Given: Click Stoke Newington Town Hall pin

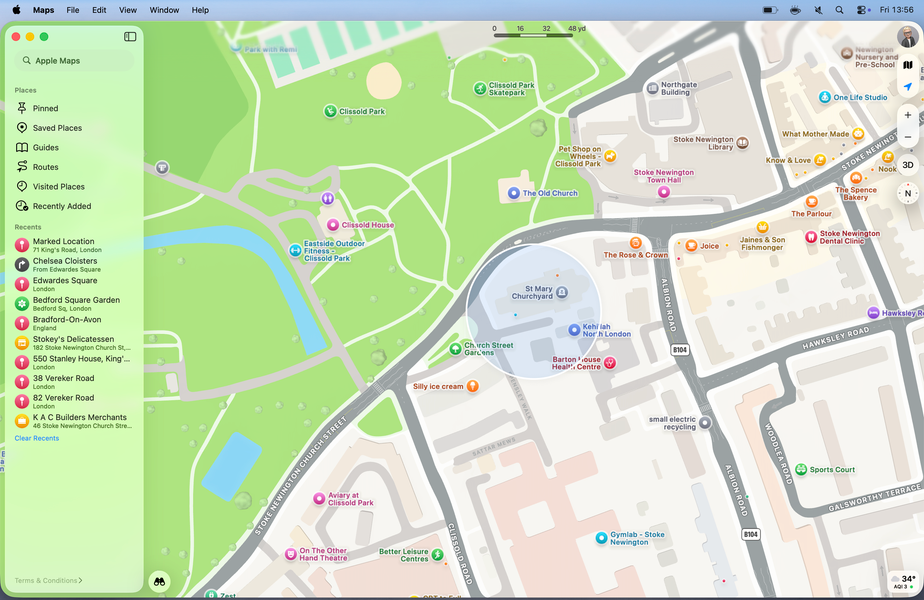Looking at the screenshot, I should pos(664,192).
